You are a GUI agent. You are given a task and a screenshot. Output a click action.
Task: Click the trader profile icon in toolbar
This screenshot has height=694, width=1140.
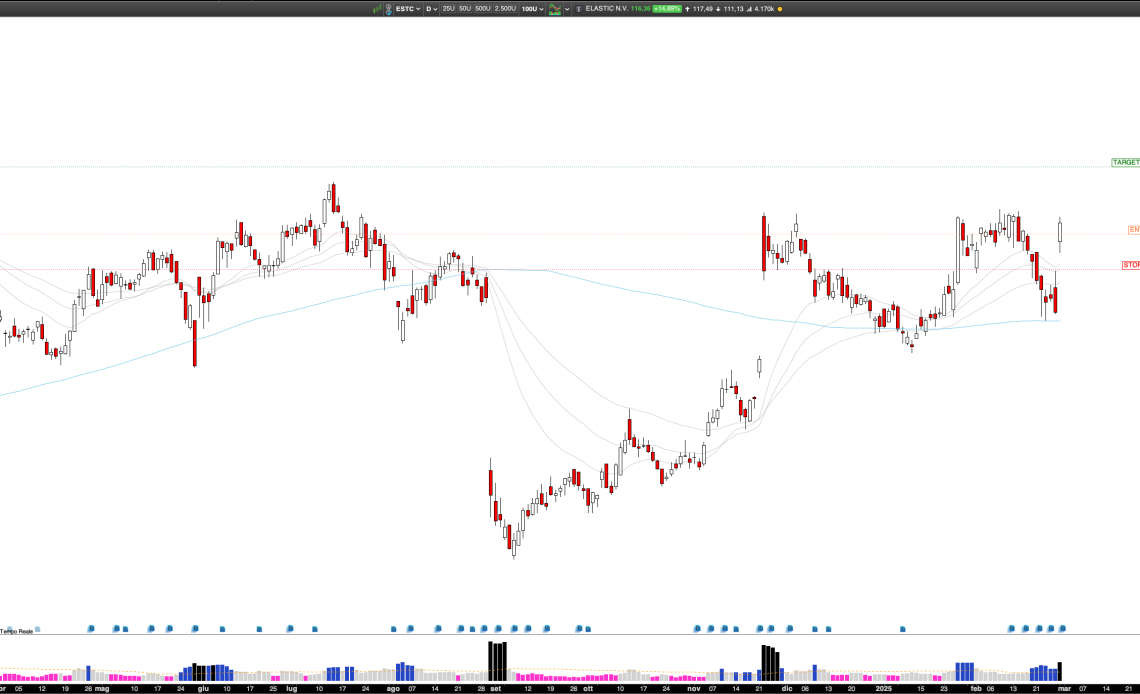[388, 9]
